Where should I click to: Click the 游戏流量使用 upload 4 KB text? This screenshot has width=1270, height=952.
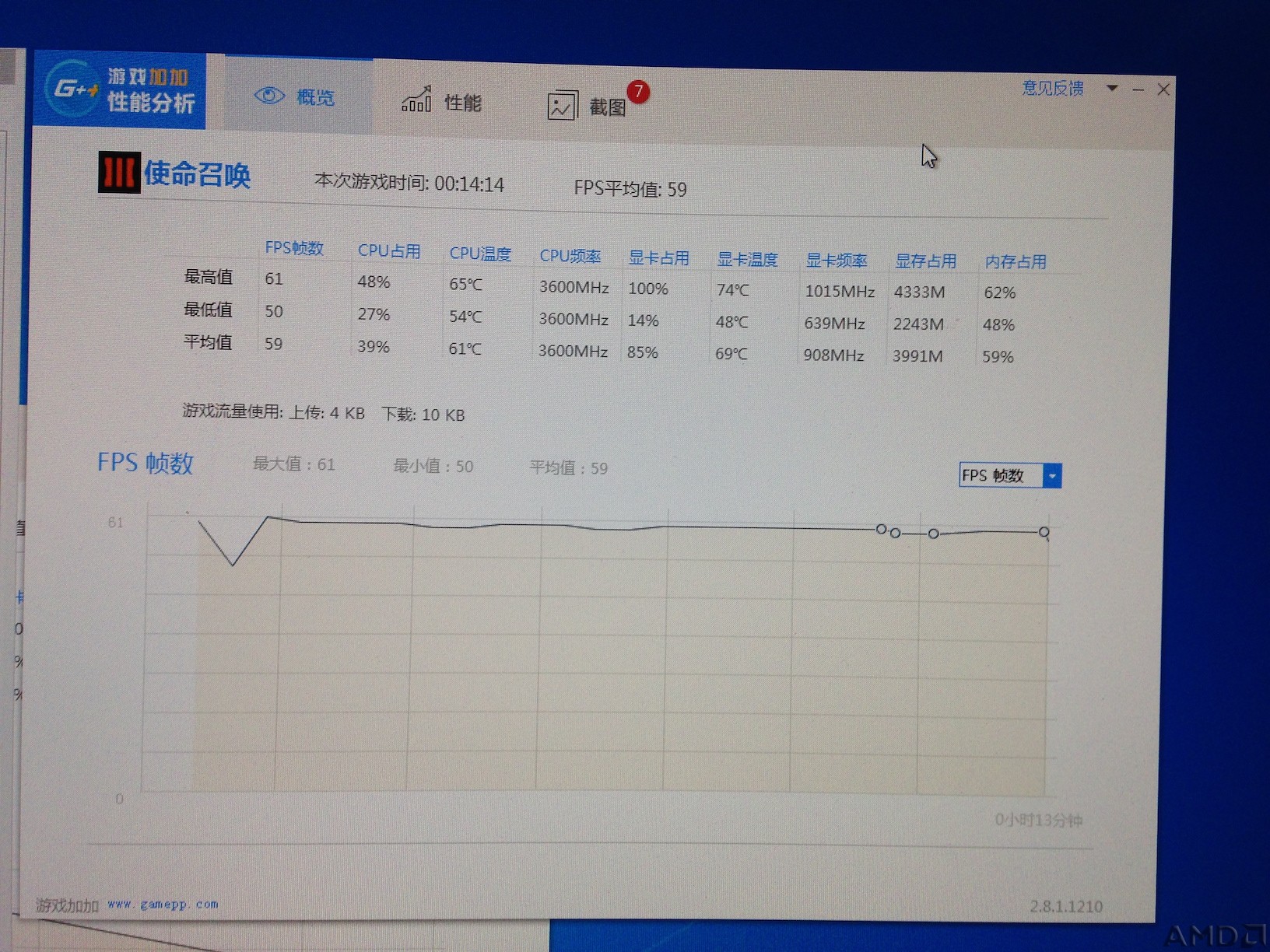click(x=273, y=411)
